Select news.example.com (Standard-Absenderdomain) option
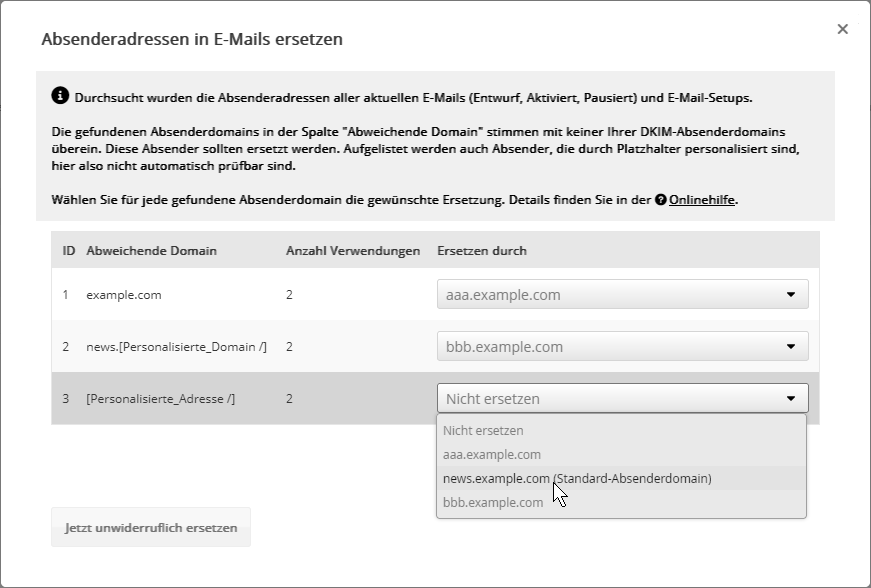871x588 pixels. tap(577, 479)
